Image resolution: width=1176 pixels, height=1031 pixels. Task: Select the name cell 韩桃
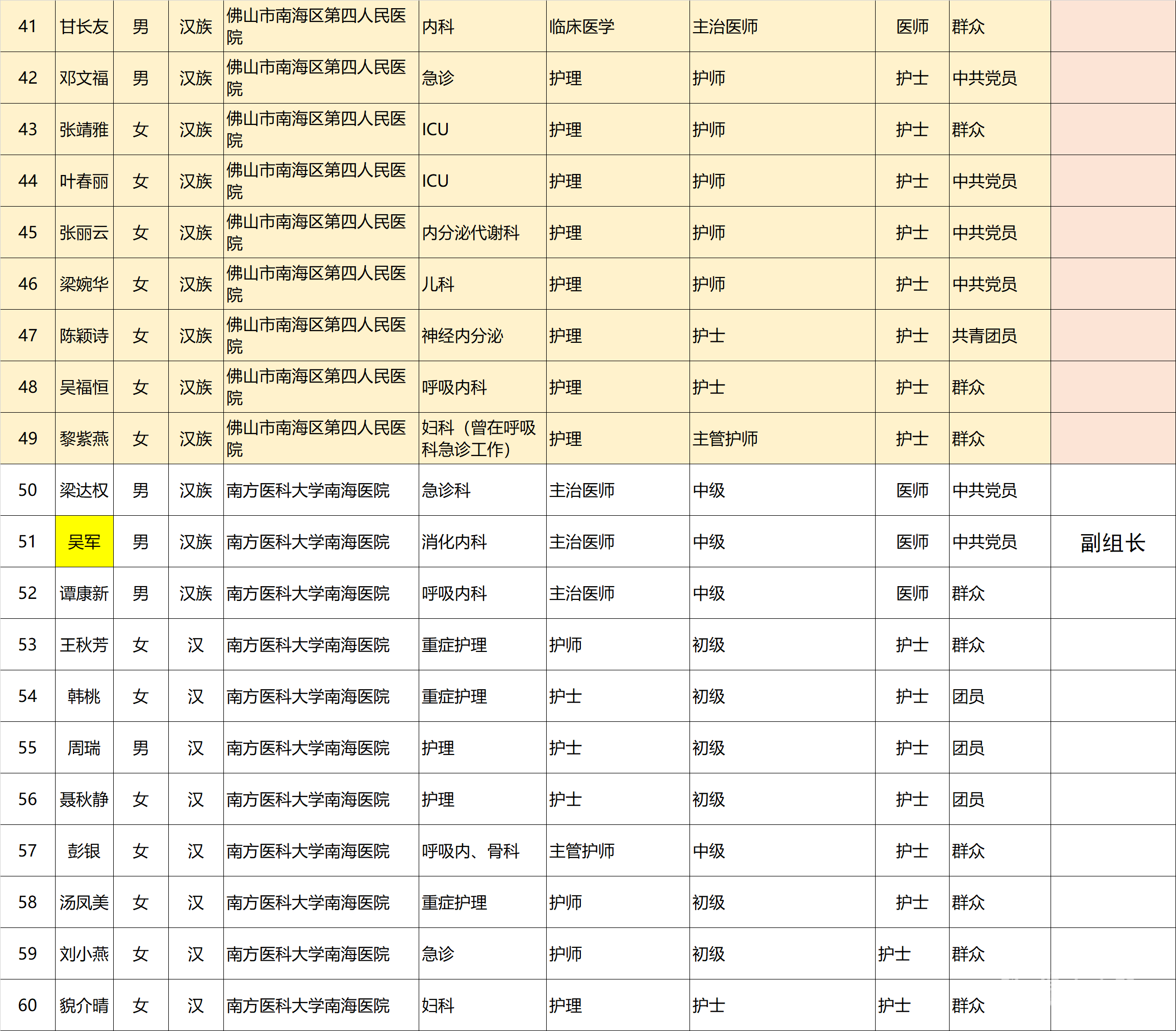click(x=85, y=696)
